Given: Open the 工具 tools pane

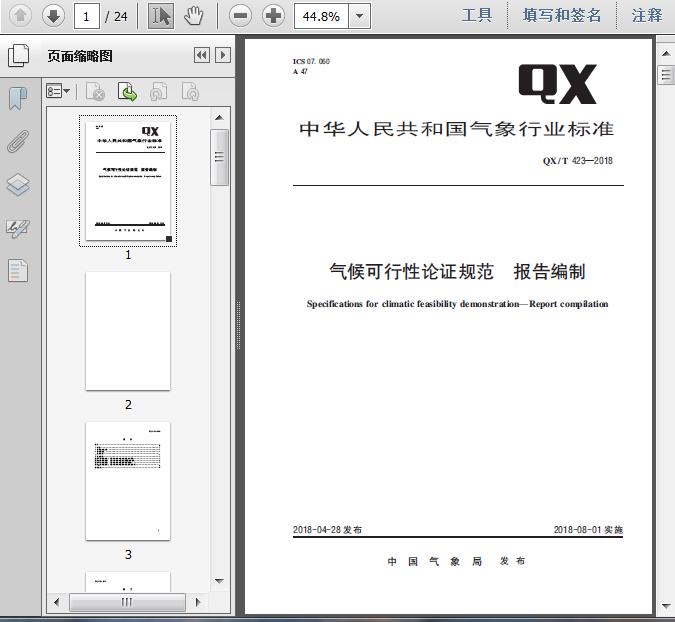Looking at the screenshot, I should click(477, 15).
